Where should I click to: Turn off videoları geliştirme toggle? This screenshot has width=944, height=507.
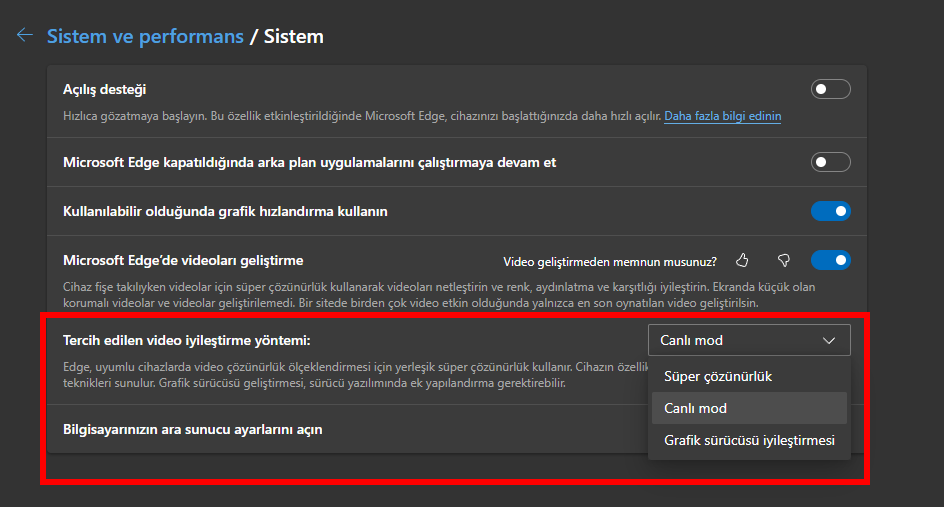[830, 260]
